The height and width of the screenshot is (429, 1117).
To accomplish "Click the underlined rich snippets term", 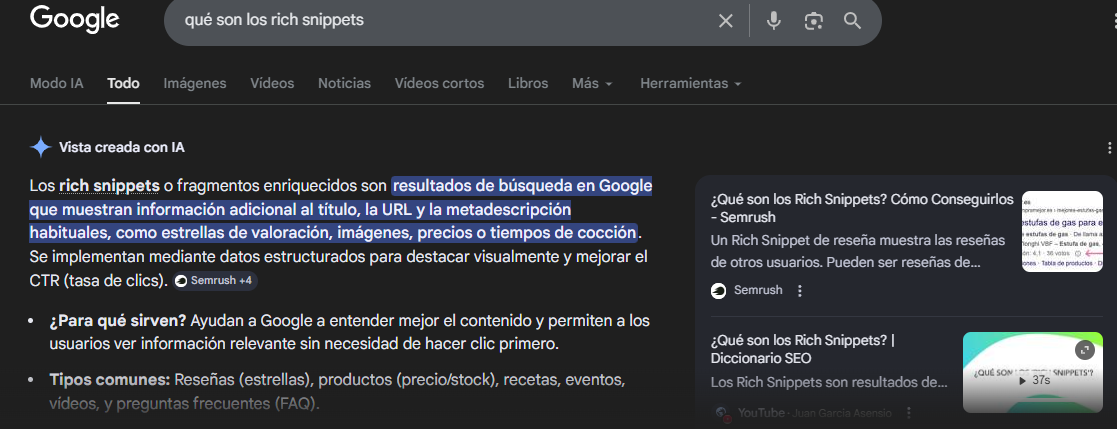I will 109,185.
